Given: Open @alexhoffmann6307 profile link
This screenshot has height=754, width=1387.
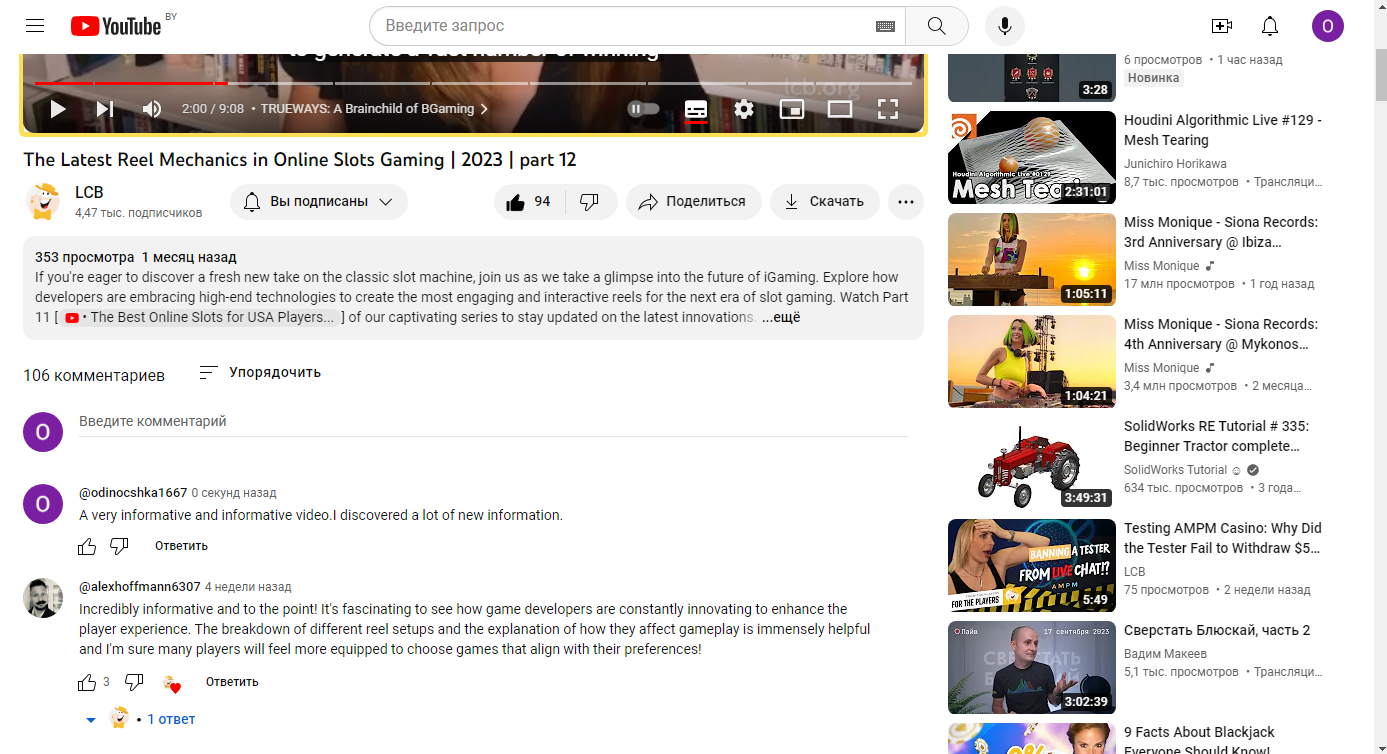Looking at the screenshot, I should [x=140, y=587].
